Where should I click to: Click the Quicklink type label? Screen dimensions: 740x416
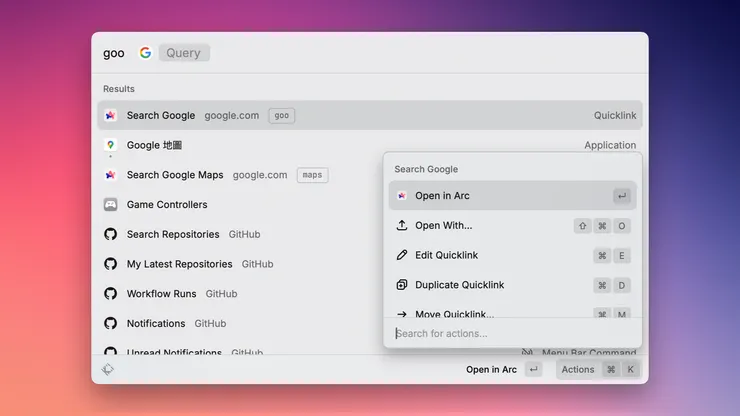pos(615,115)
